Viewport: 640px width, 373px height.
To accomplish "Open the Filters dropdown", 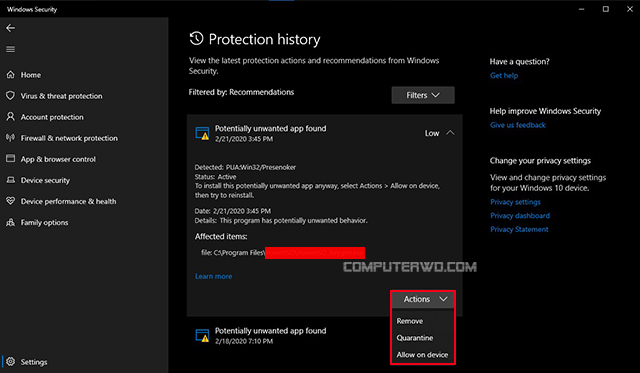I will coord(423,95).
